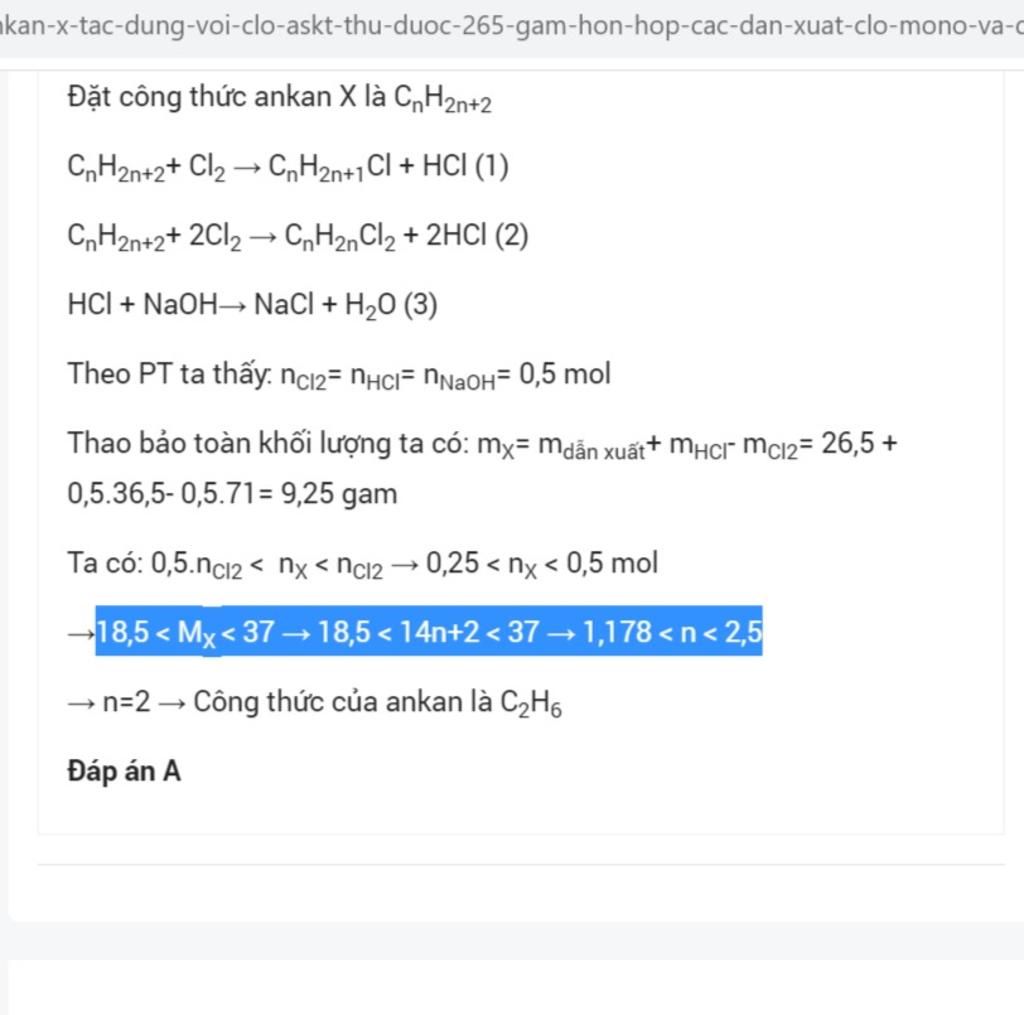Click the value '0,5 mol' after nNaOH
1024x1015 pixels.
[x=565, y=374]
